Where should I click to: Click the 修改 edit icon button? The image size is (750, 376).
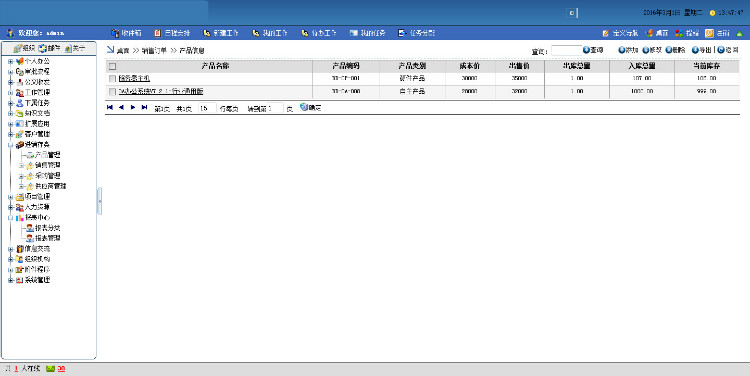coord(646,50)
